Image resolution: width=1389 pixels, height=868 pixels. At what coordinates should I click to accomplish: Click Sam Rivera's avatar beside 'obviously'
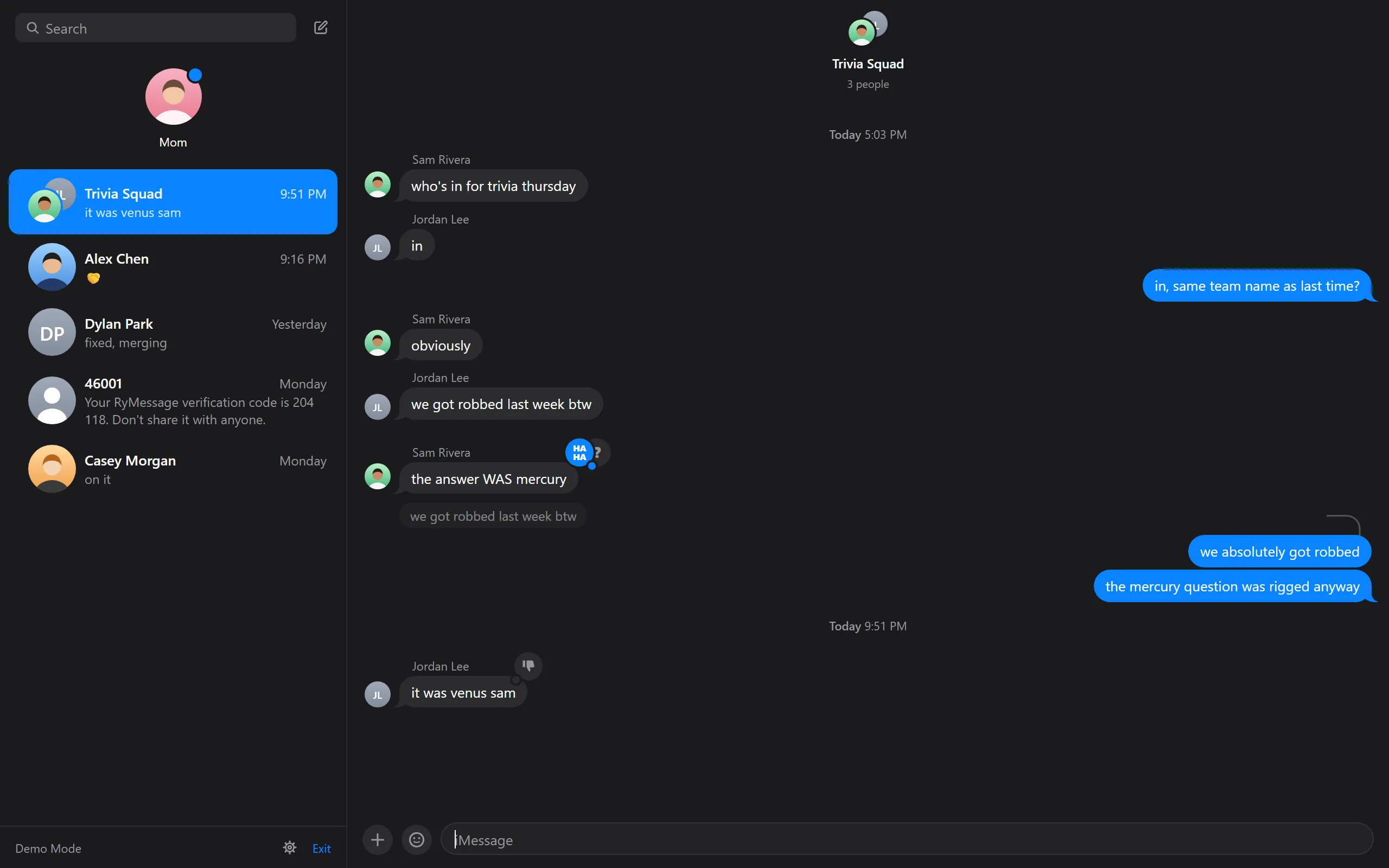pos(378,343)
